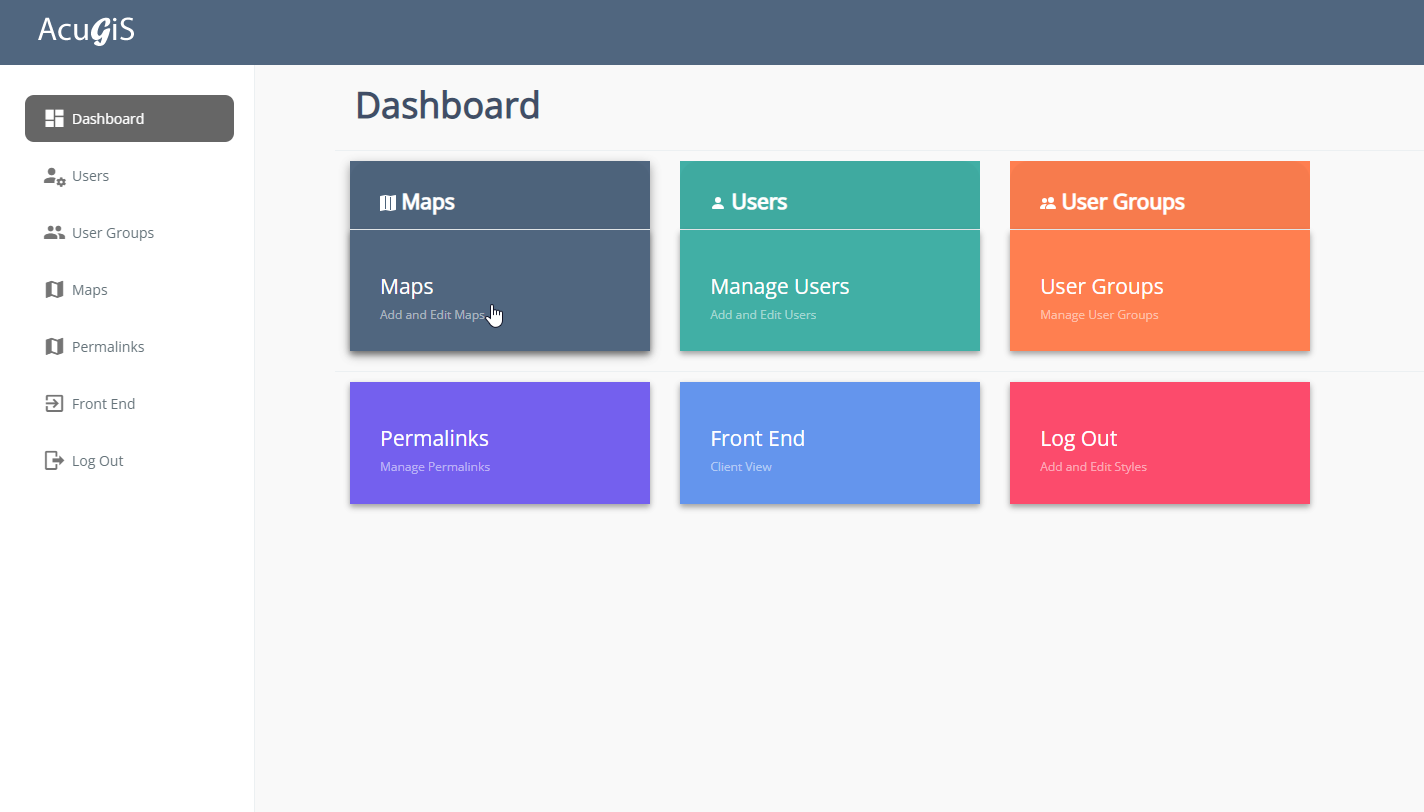The width and height of the screenshot is (1424, 812).
Task: Click the map icon in Maps card header
Action: 388,203
